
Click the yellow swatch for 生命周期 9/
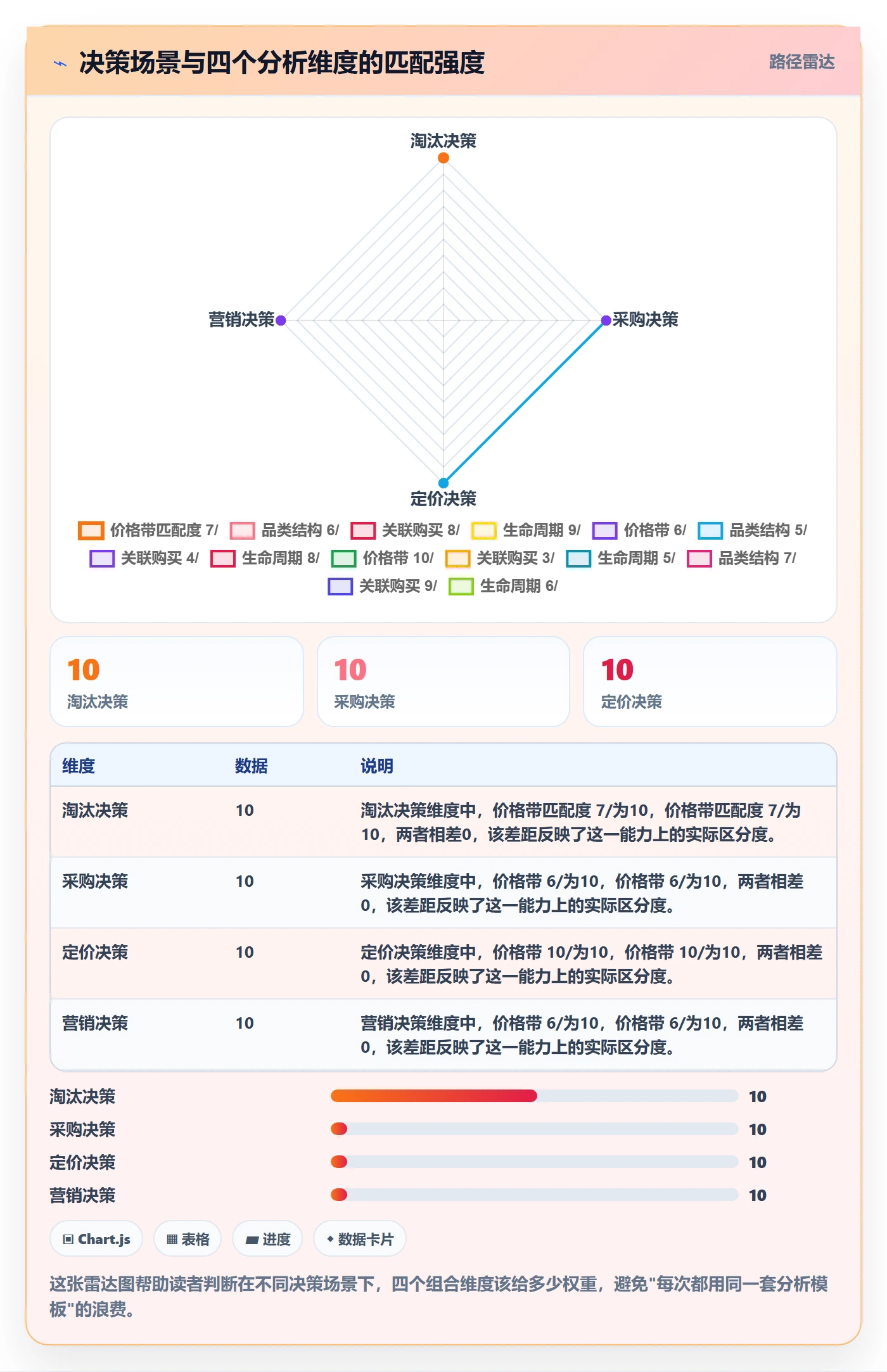click(483, 530)
